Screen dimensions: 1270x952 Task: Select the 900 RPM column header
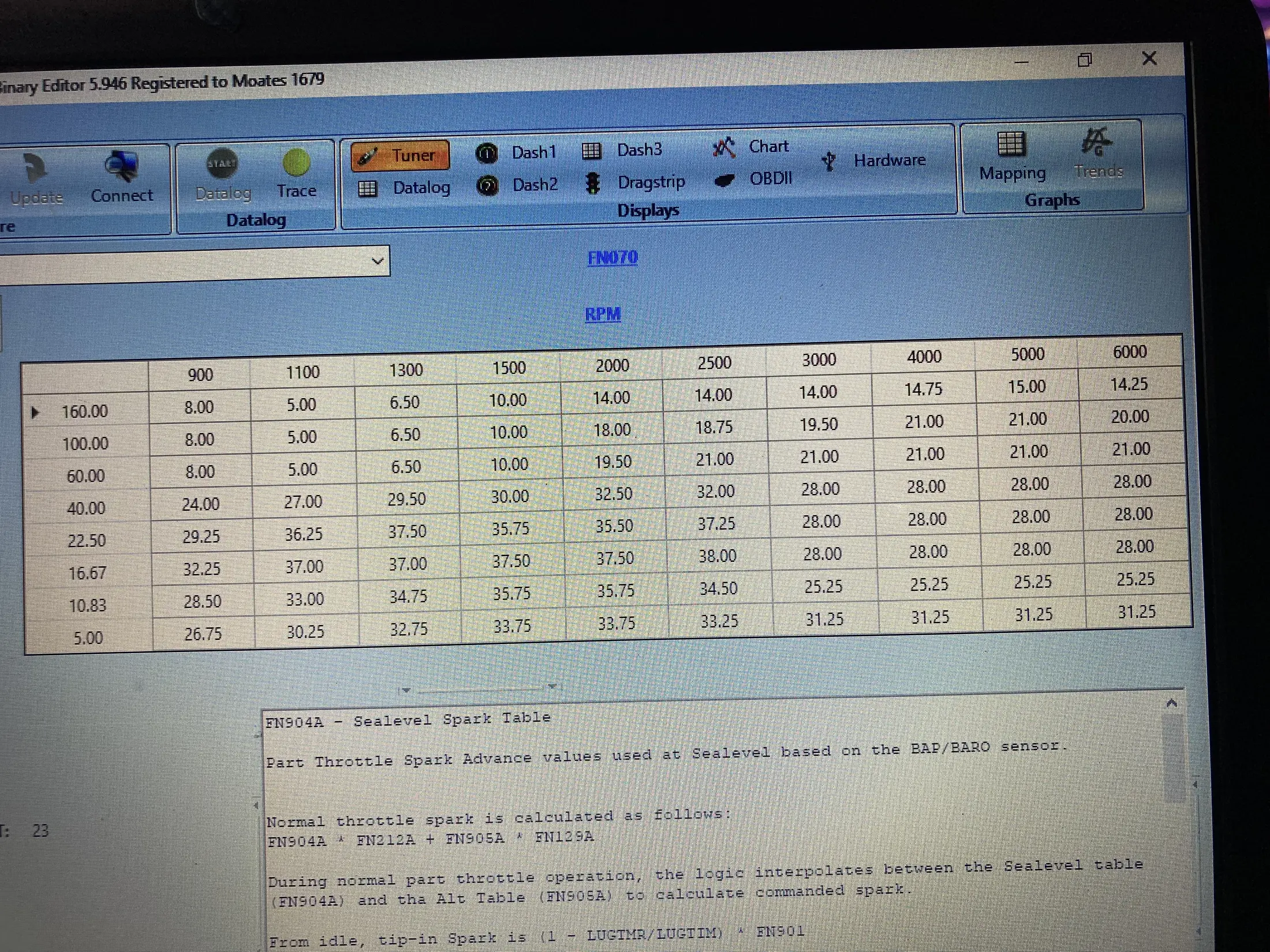coord(200,374)
